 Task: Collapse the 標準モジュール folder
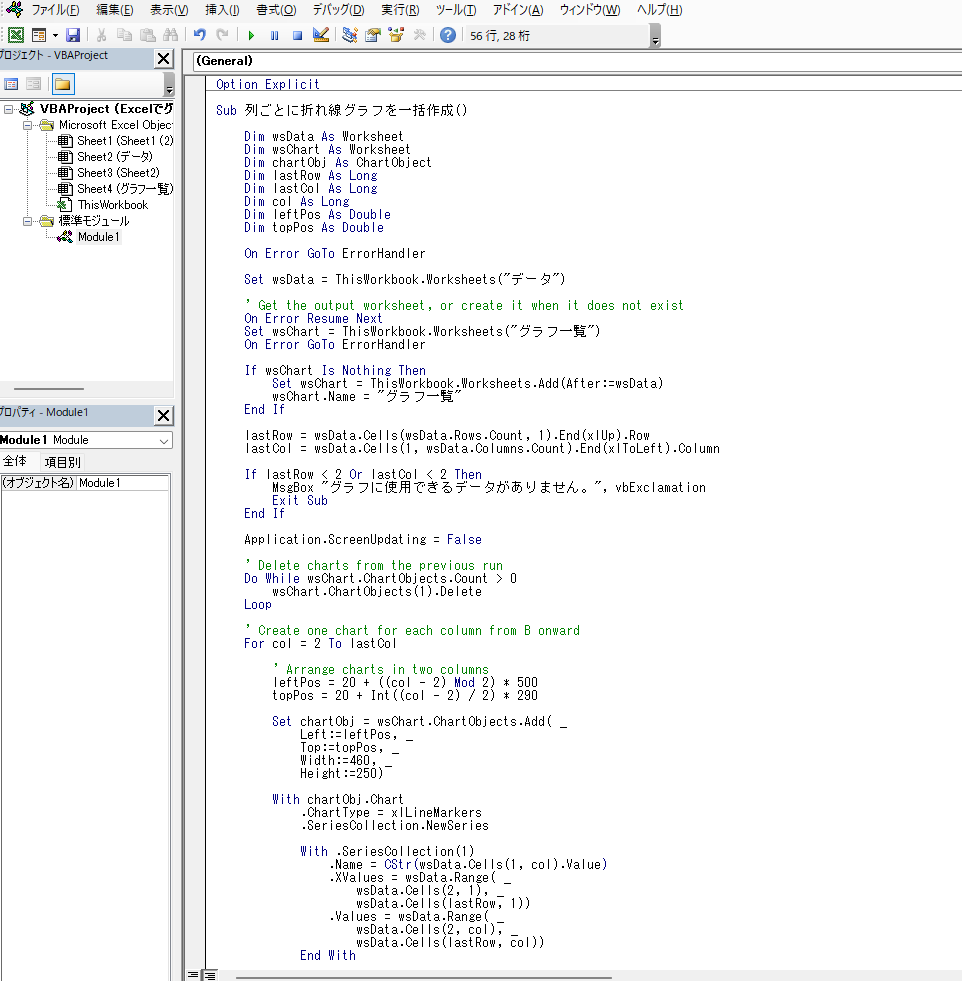(x=28, y=221)
